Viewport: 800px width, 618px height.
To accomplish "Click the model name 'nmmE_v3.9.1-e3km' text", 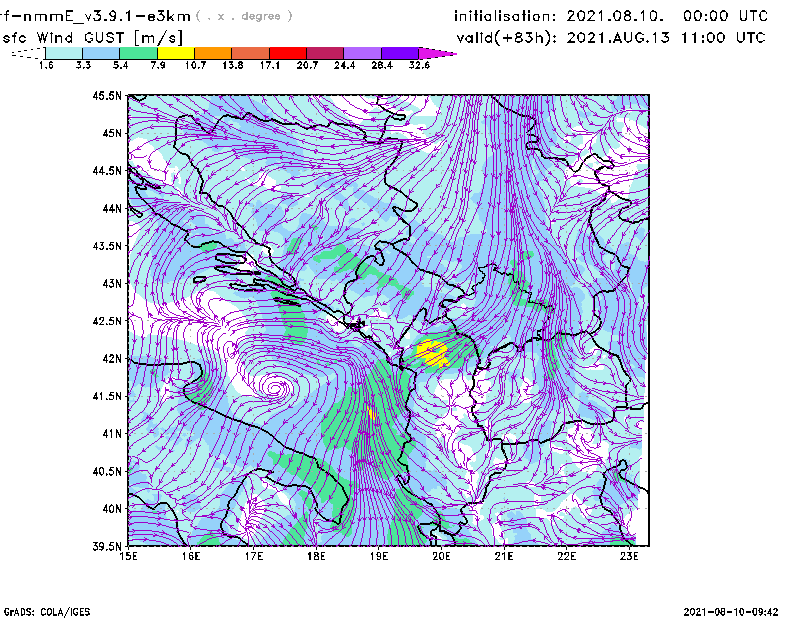I will (107, 16).
